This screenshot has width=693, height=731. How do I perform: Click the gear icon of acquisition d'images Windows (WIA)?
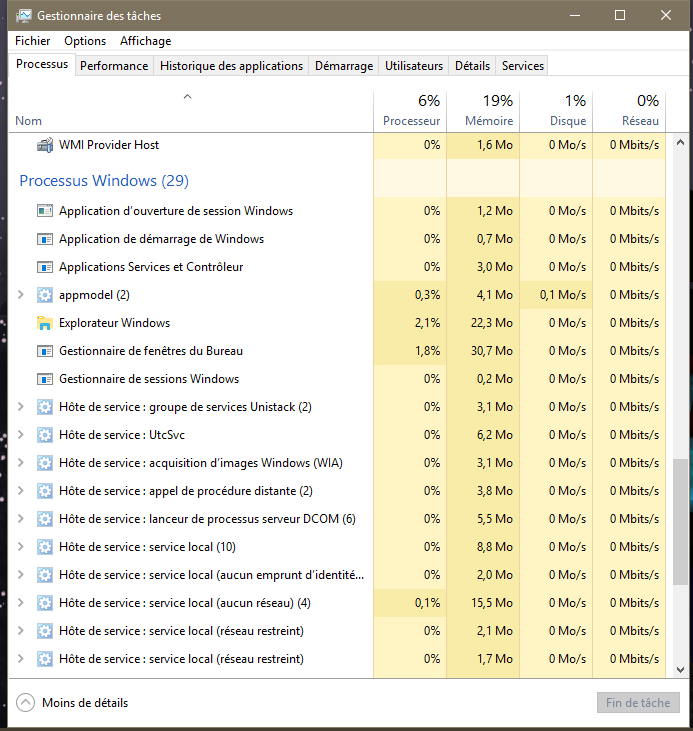click(x=45, y=463)
